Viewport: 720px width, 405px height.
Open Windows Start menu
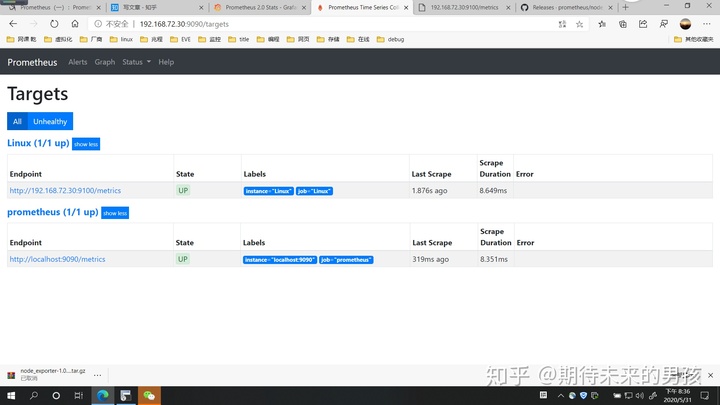(x=11, y=395)
